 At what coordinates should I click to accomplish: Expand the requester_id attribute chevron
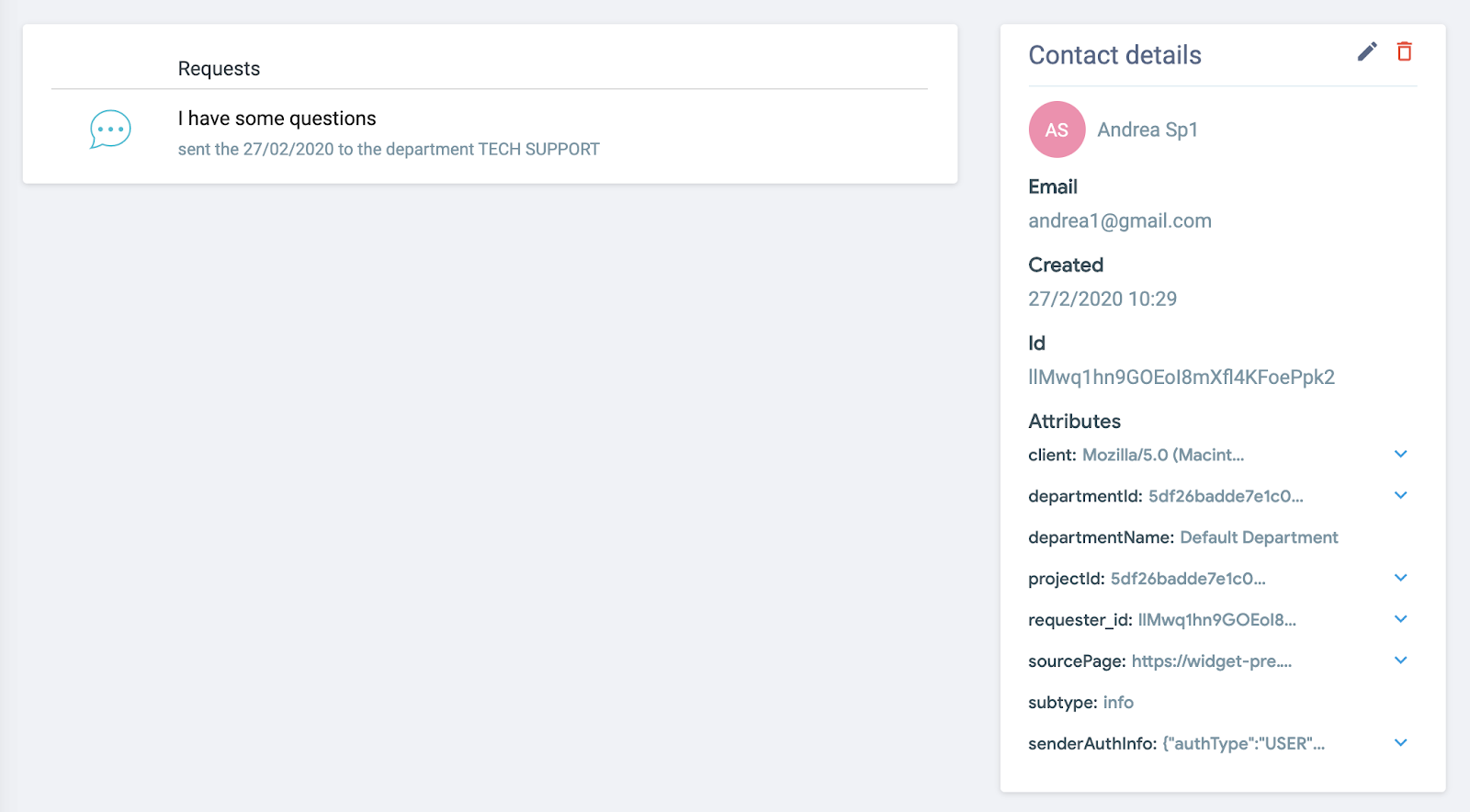[x=1400, y=619]
